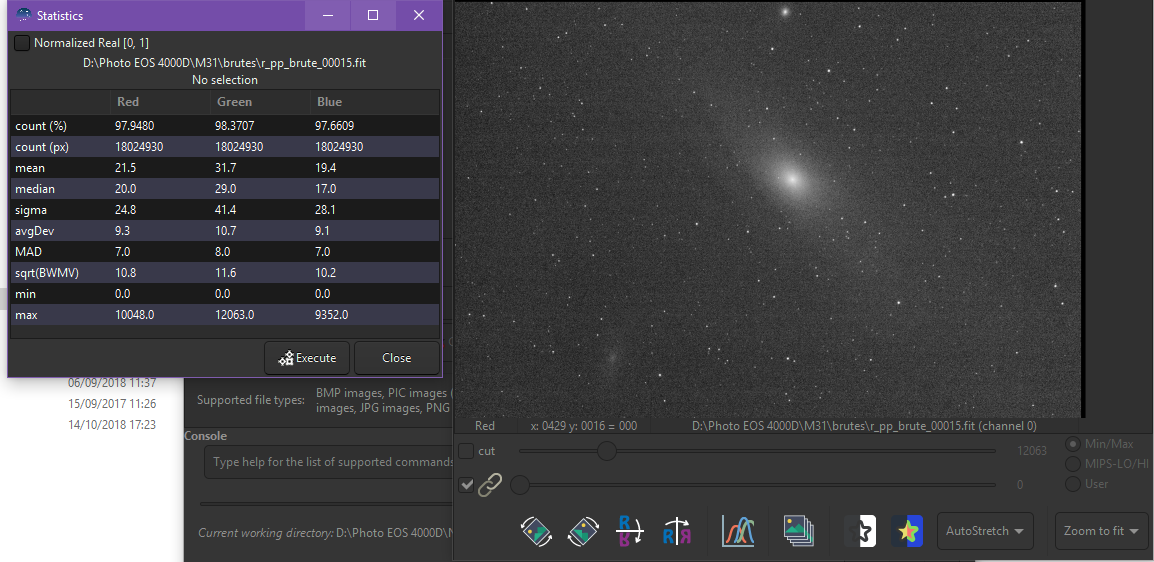Open the histogram transformation tool
The image size is (1154, 562).
point(739,530)
